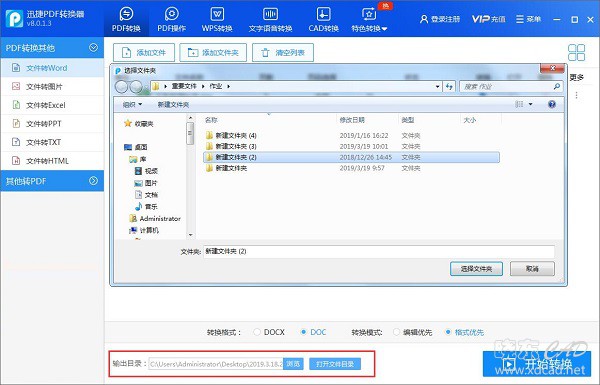
Task: Expand 特色转换 dropdown tab
Action: [369, 19]
